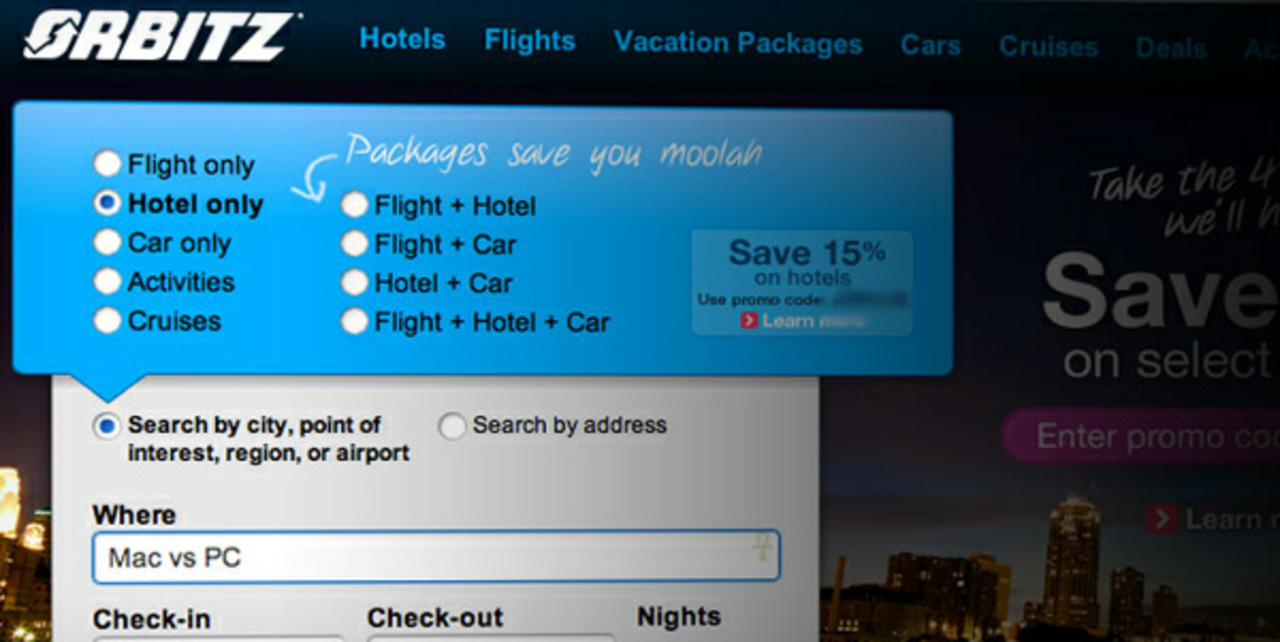This screenshot has width=1280, height=642.
Task: Open the Hotels navigation tab
Action: click(x=402, y=40)
